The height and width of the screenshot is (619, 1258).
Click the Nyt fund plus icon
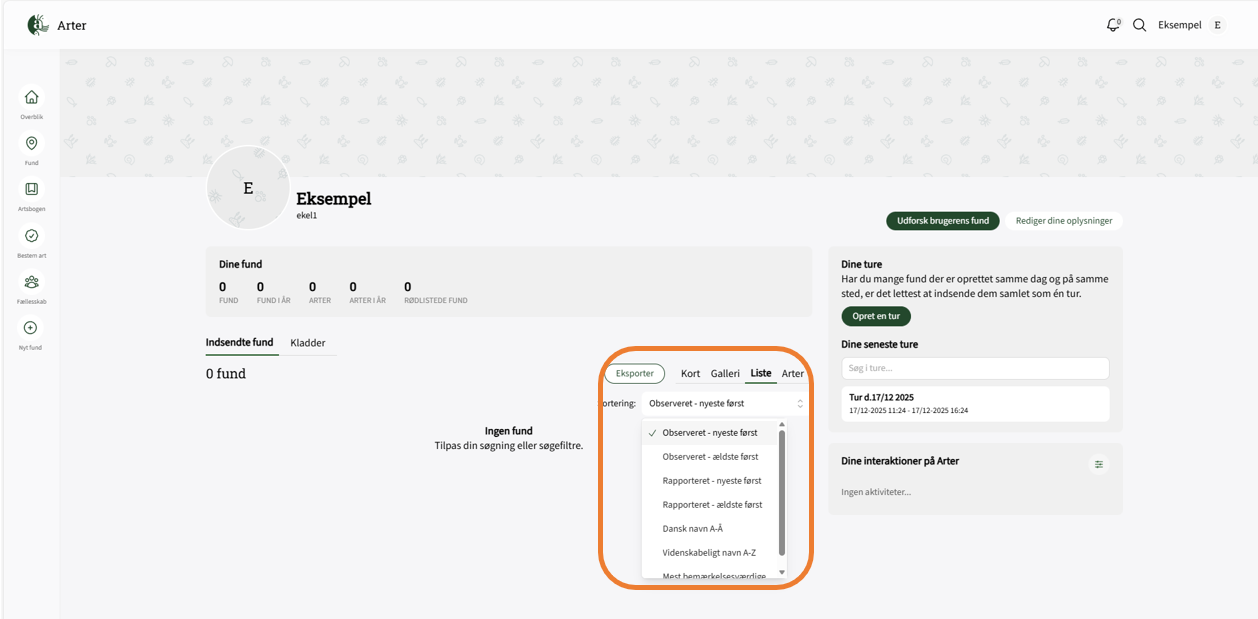[x=31, y=328]
